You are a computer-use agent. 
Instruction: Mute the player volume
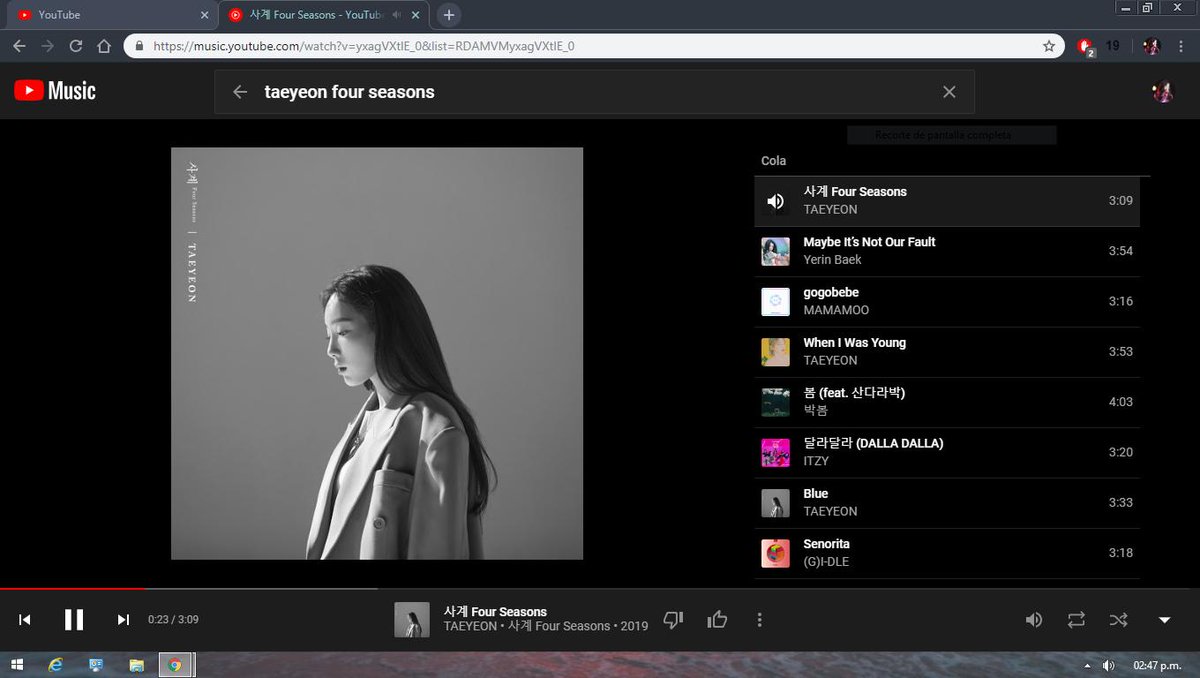(1033, 620)
